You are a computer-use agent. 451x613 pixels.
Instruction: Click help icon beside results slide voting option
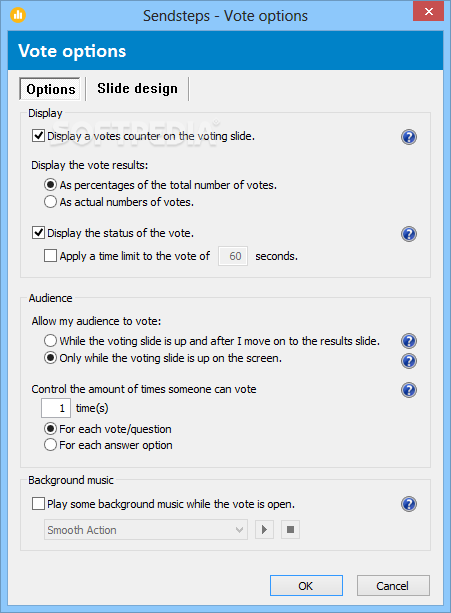point(409,341)
